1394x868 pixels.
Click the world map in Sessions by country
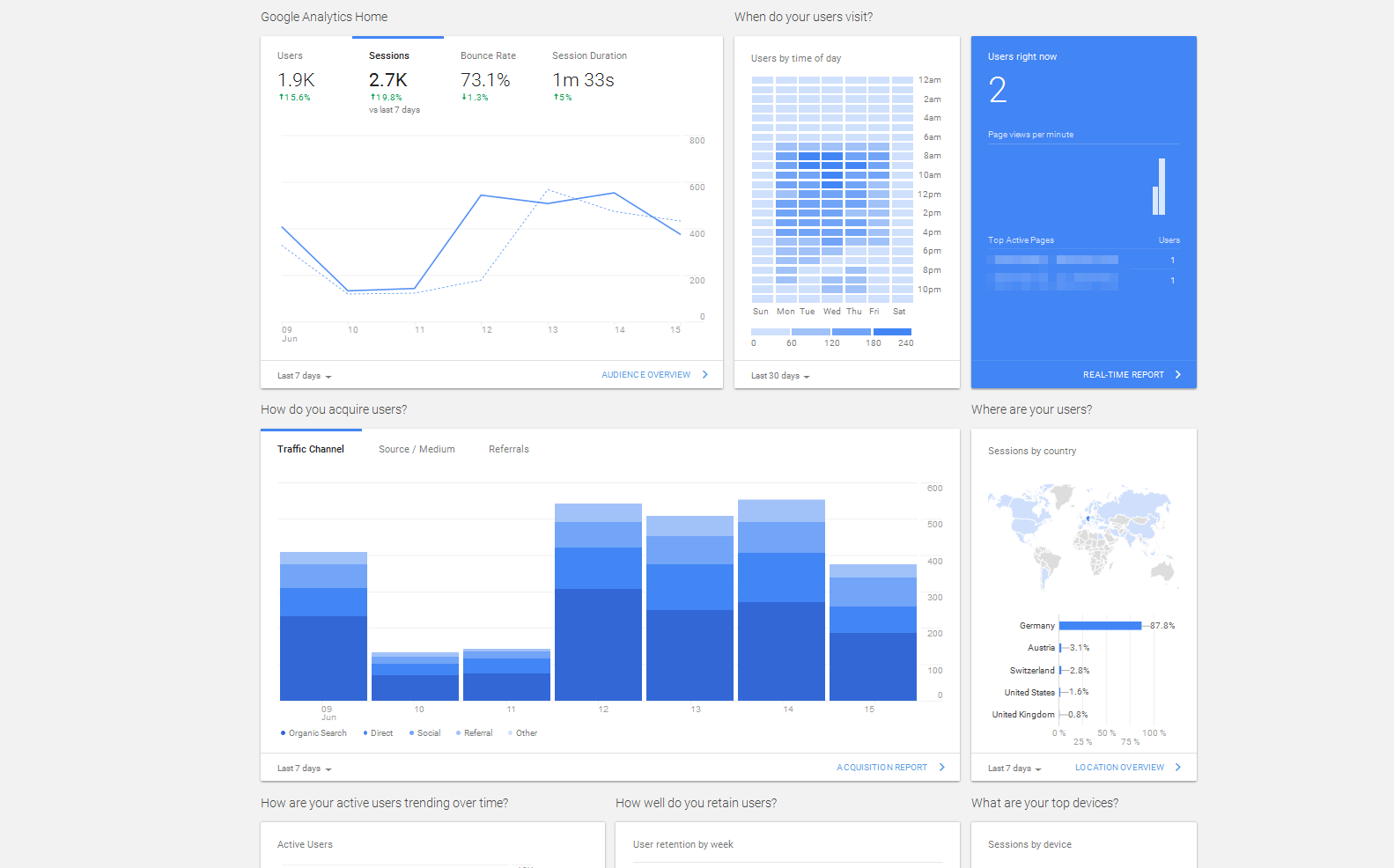click(x=1083, y=537)
